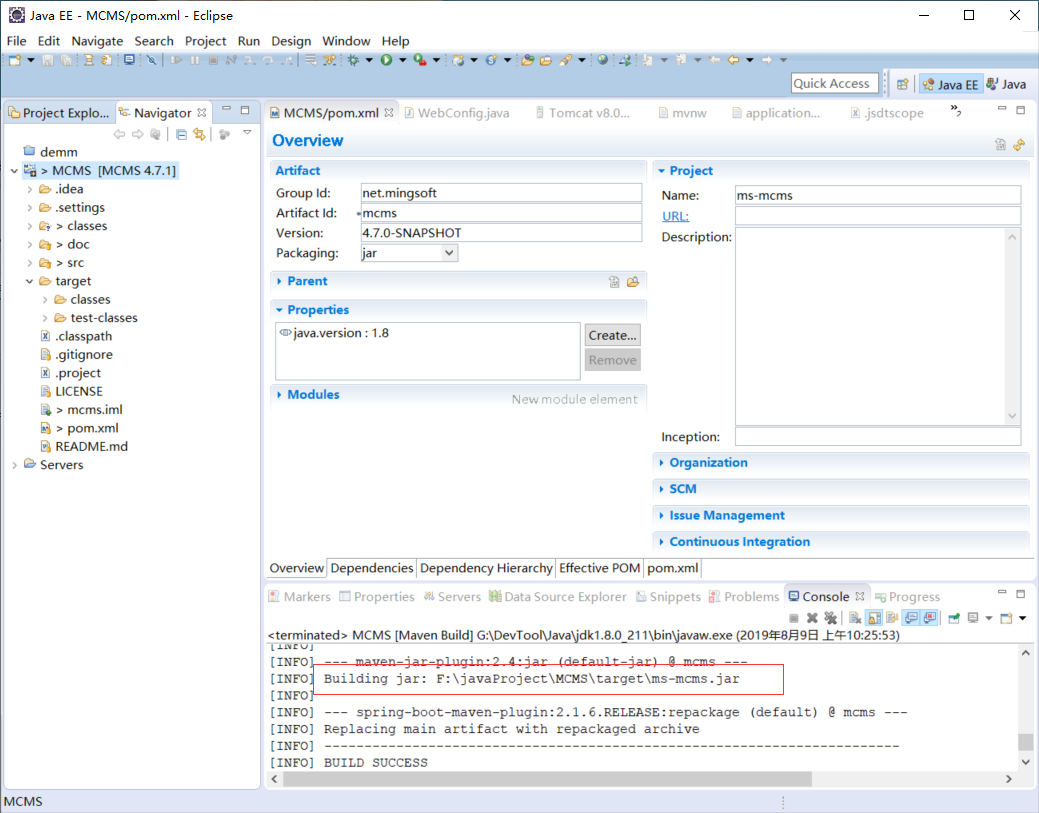Switch to the Effective POM tab
The image size is (1039, 813).
(x=600, y=568)
